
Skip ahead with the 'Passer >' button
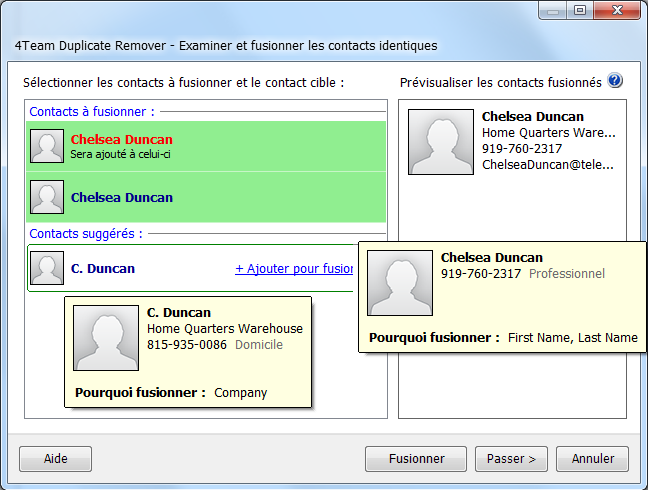point(511,459)
